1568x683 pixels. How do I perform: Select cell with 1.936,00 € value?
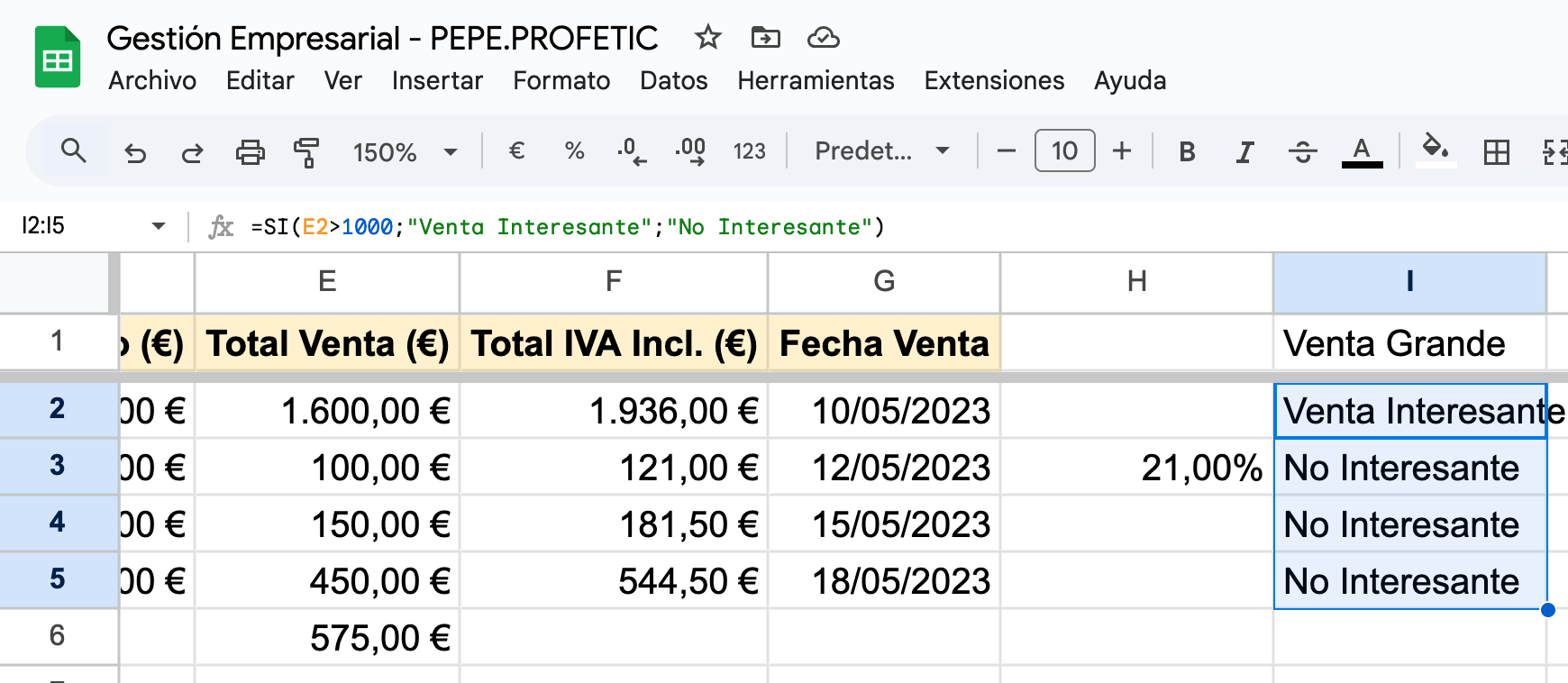614,411
